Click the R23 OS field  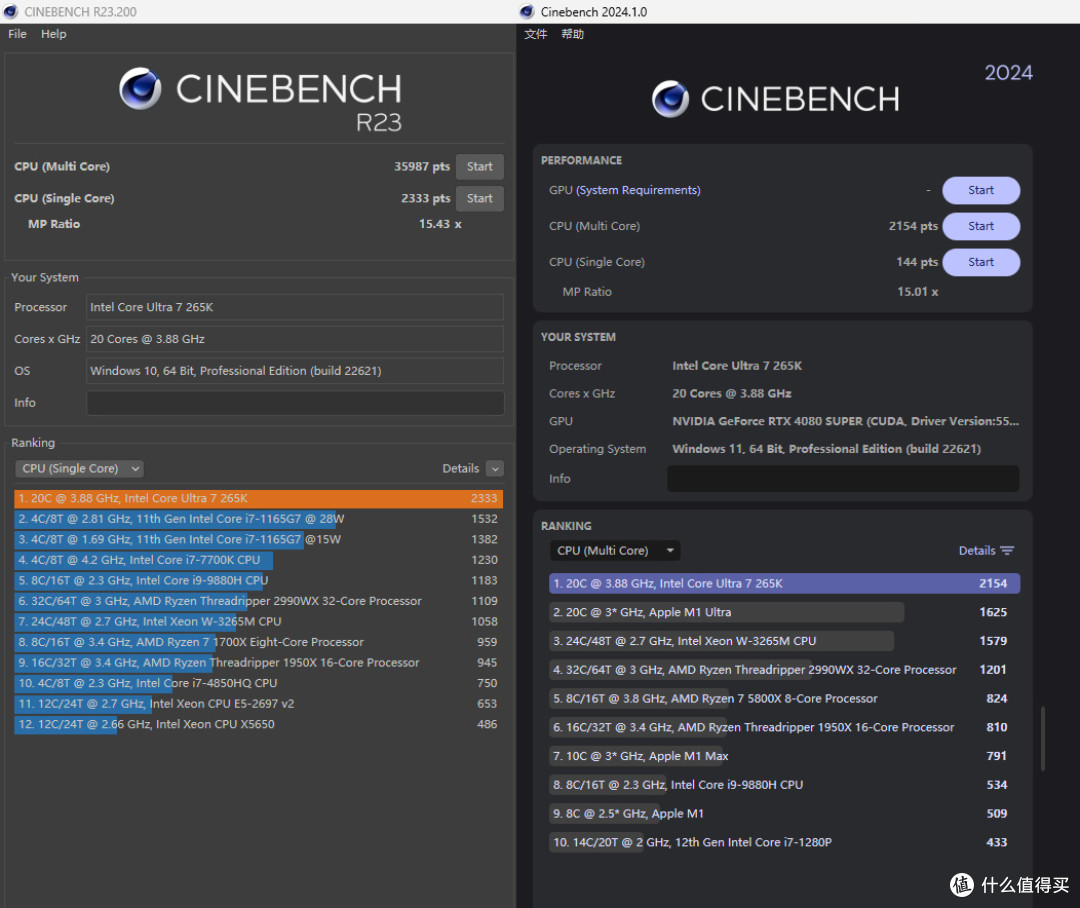[x=295, y=371]
